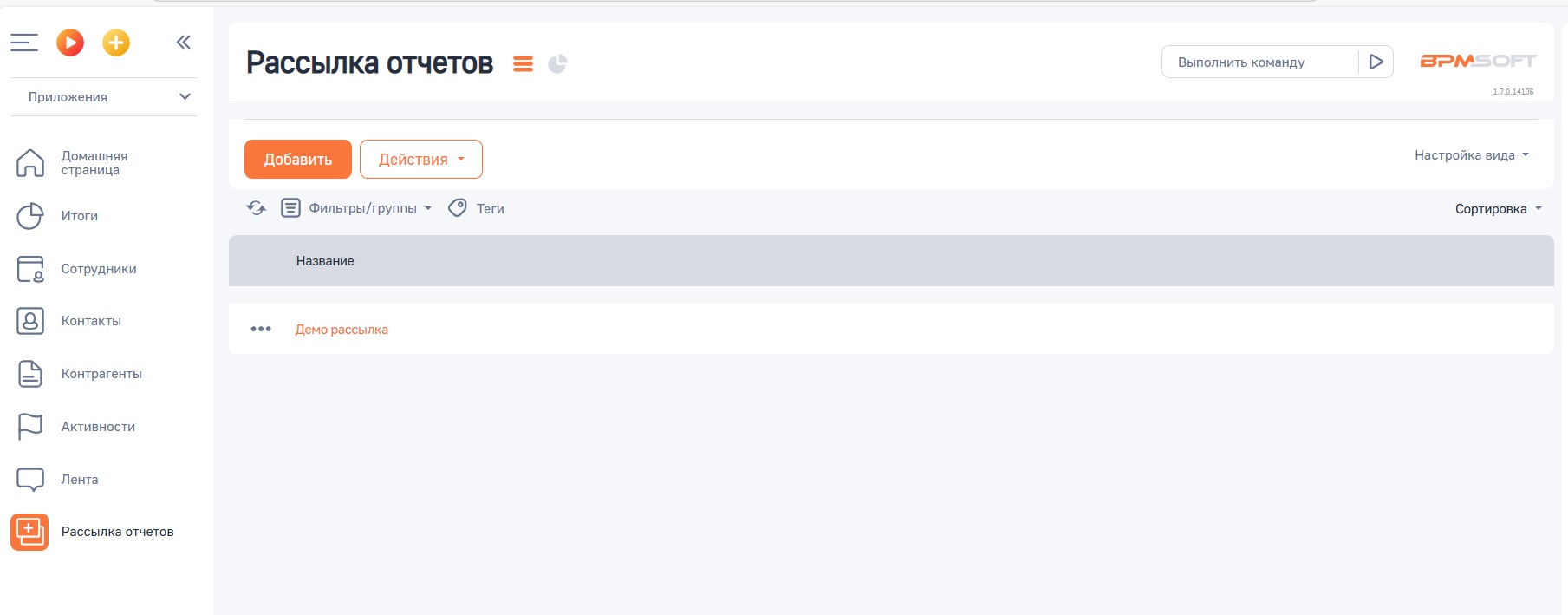Open the Теги tags button

tap(477, 208)
